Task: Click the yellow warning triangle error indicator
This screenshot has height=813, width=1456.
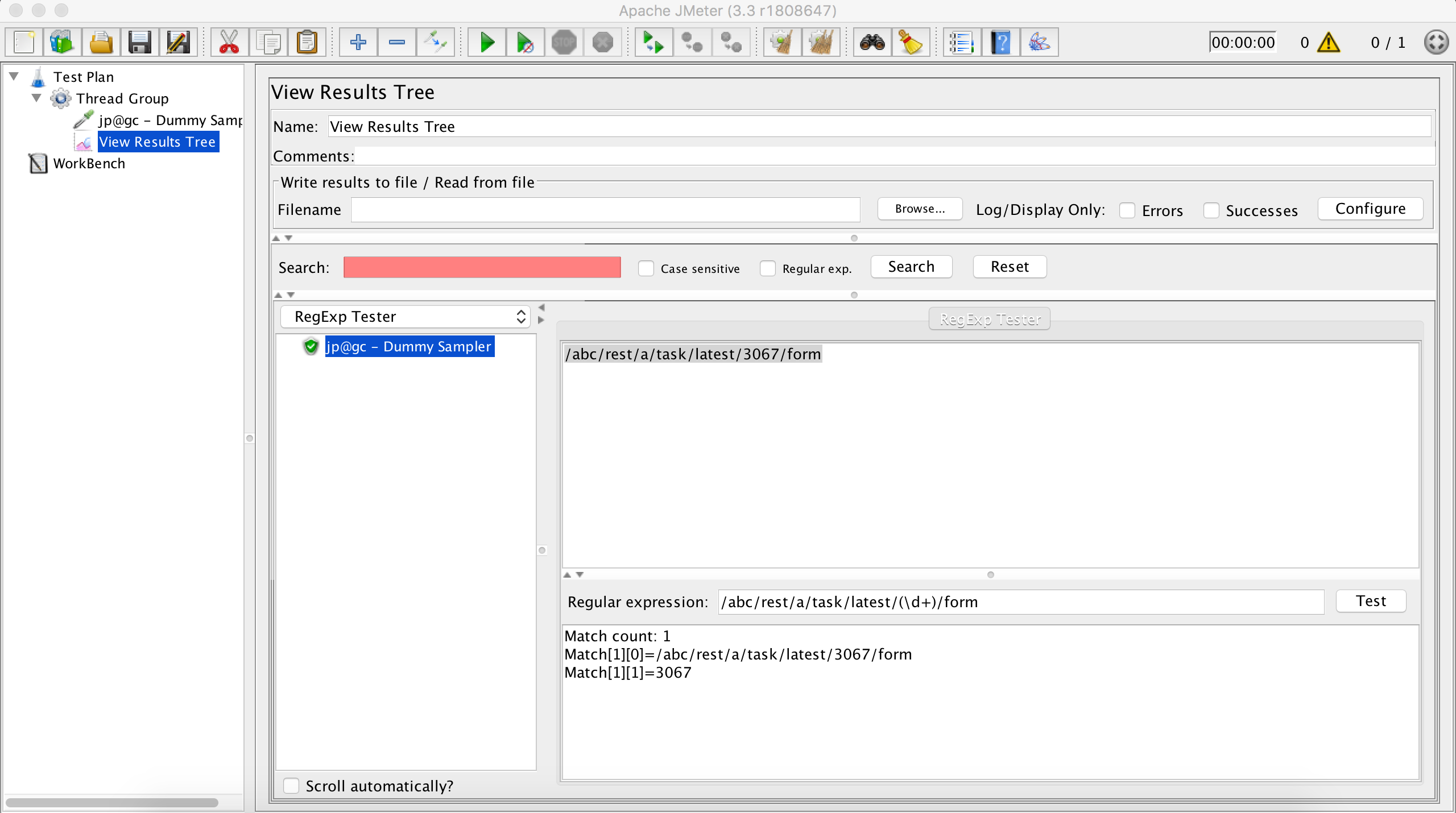Action: pos(1329,43)
